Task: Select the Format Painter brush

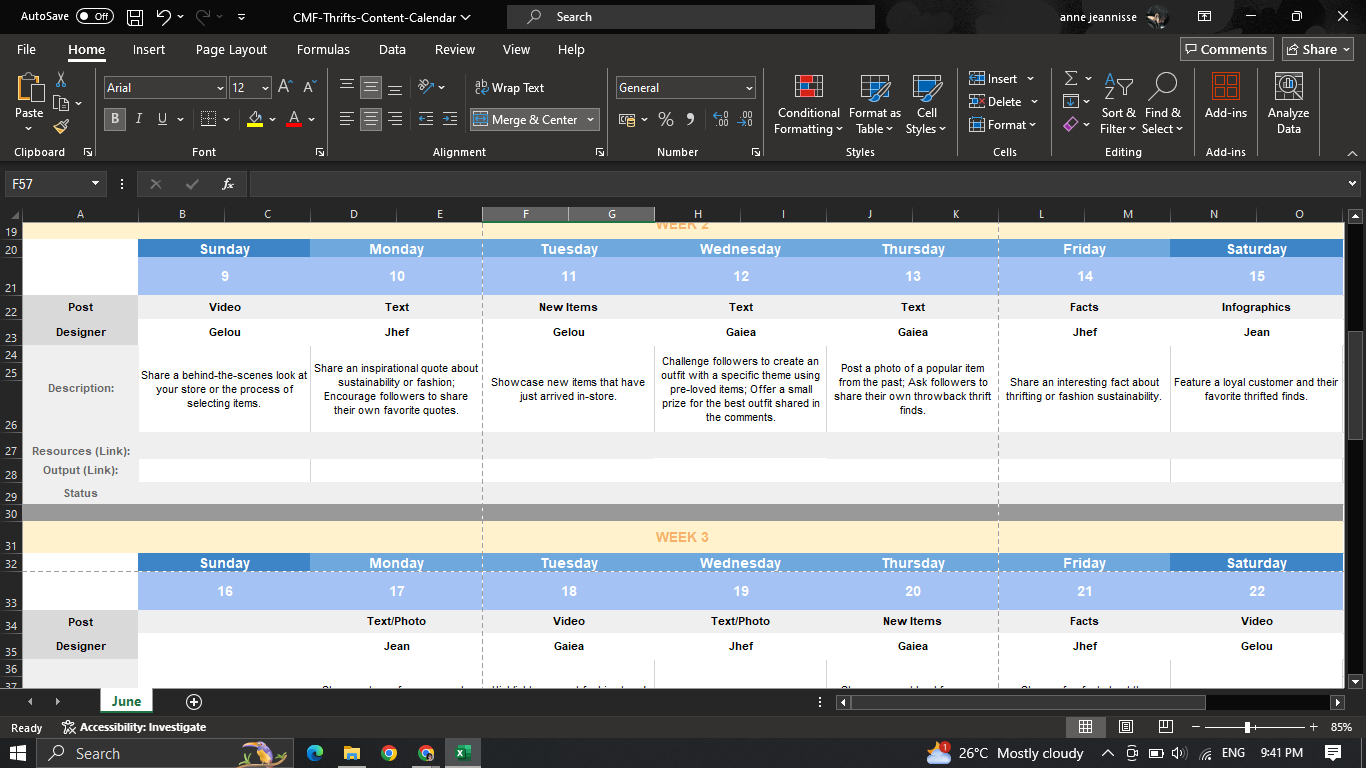Action: point(61,127)
